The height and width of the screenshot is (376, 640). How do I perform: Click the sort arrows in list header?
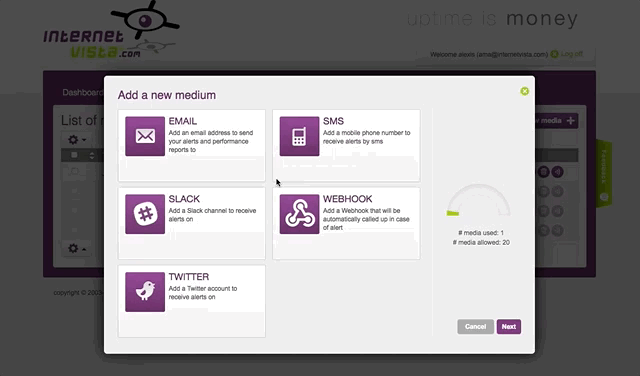pos(92,156)
